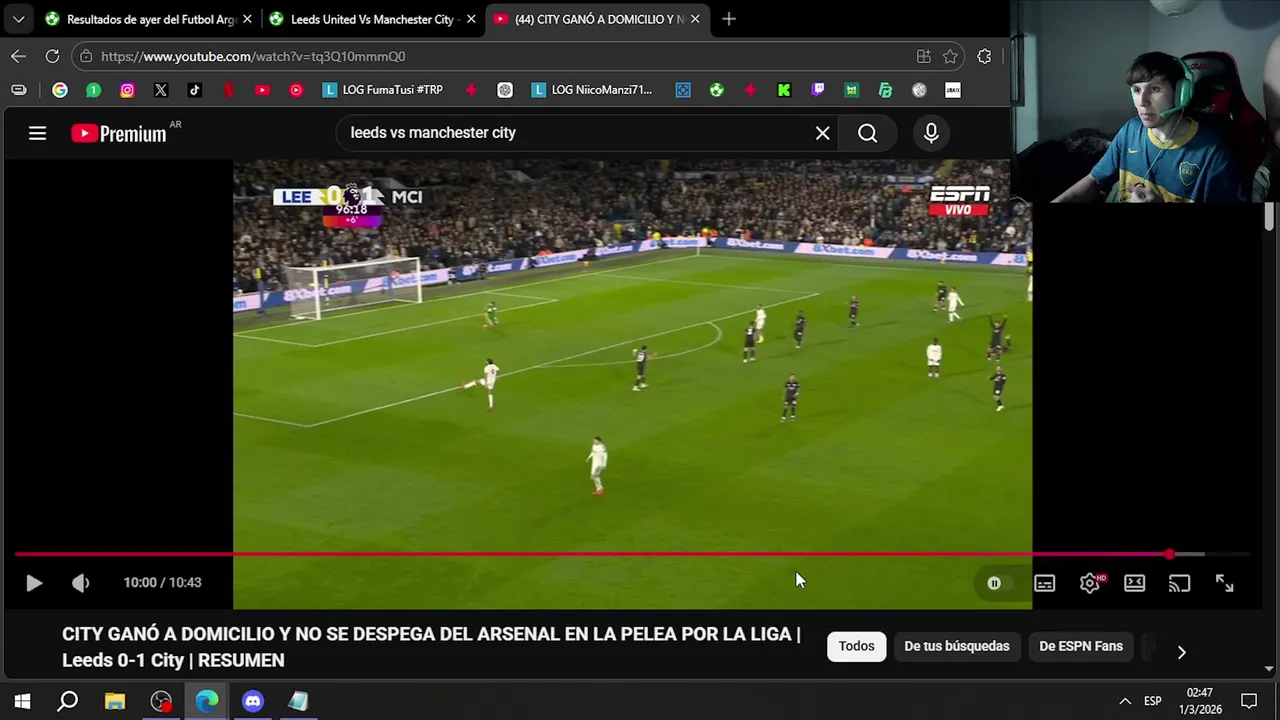The height and width of the screenshot is (720, 1280).
Task: Show hidden system tray icons
Action: coord(1125,702)
